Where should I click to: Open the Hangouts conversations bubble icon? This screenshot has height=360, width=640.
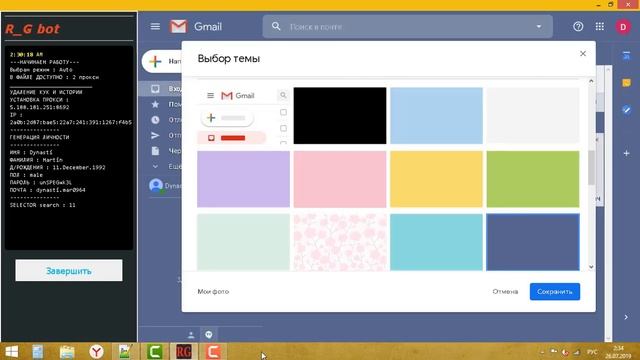tap(209, 335)
